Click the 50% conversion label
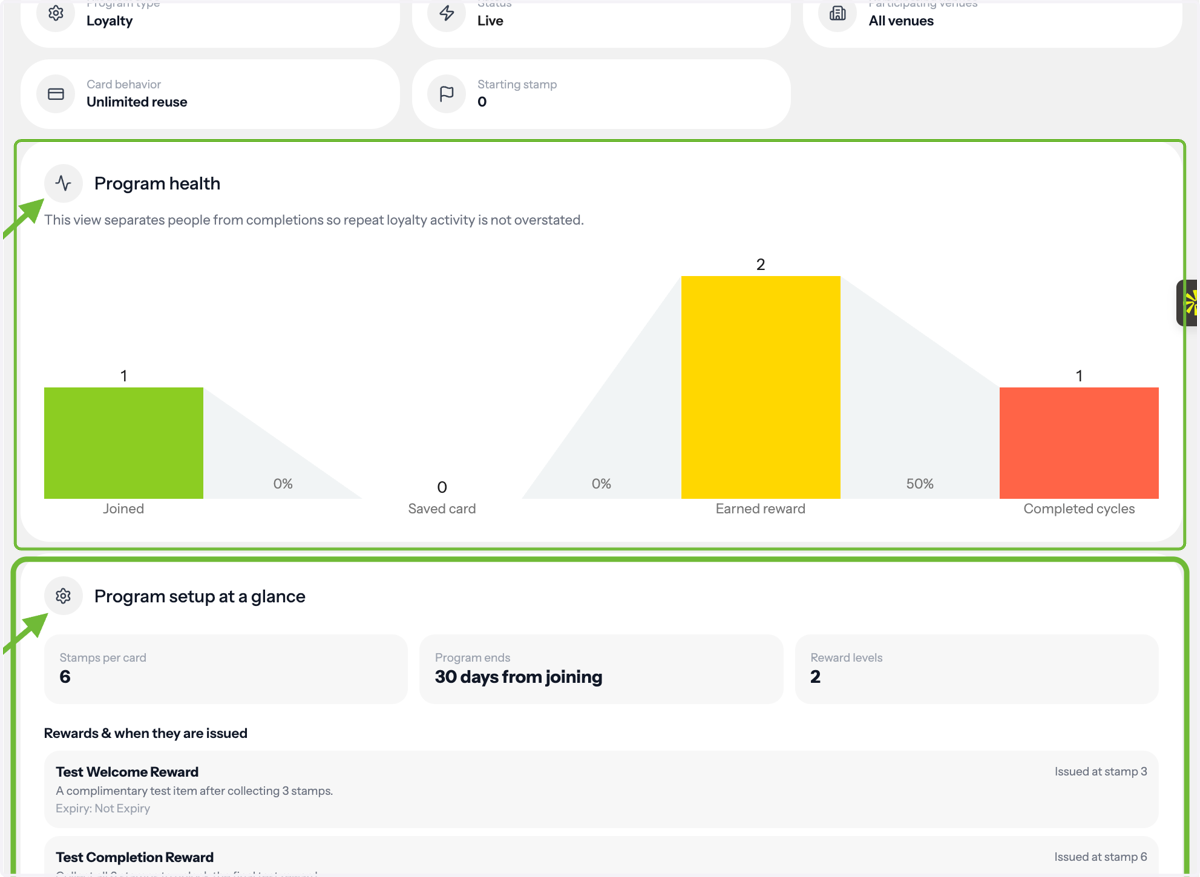The height and width of the screenshot is (877, 1200). (920, 484)
